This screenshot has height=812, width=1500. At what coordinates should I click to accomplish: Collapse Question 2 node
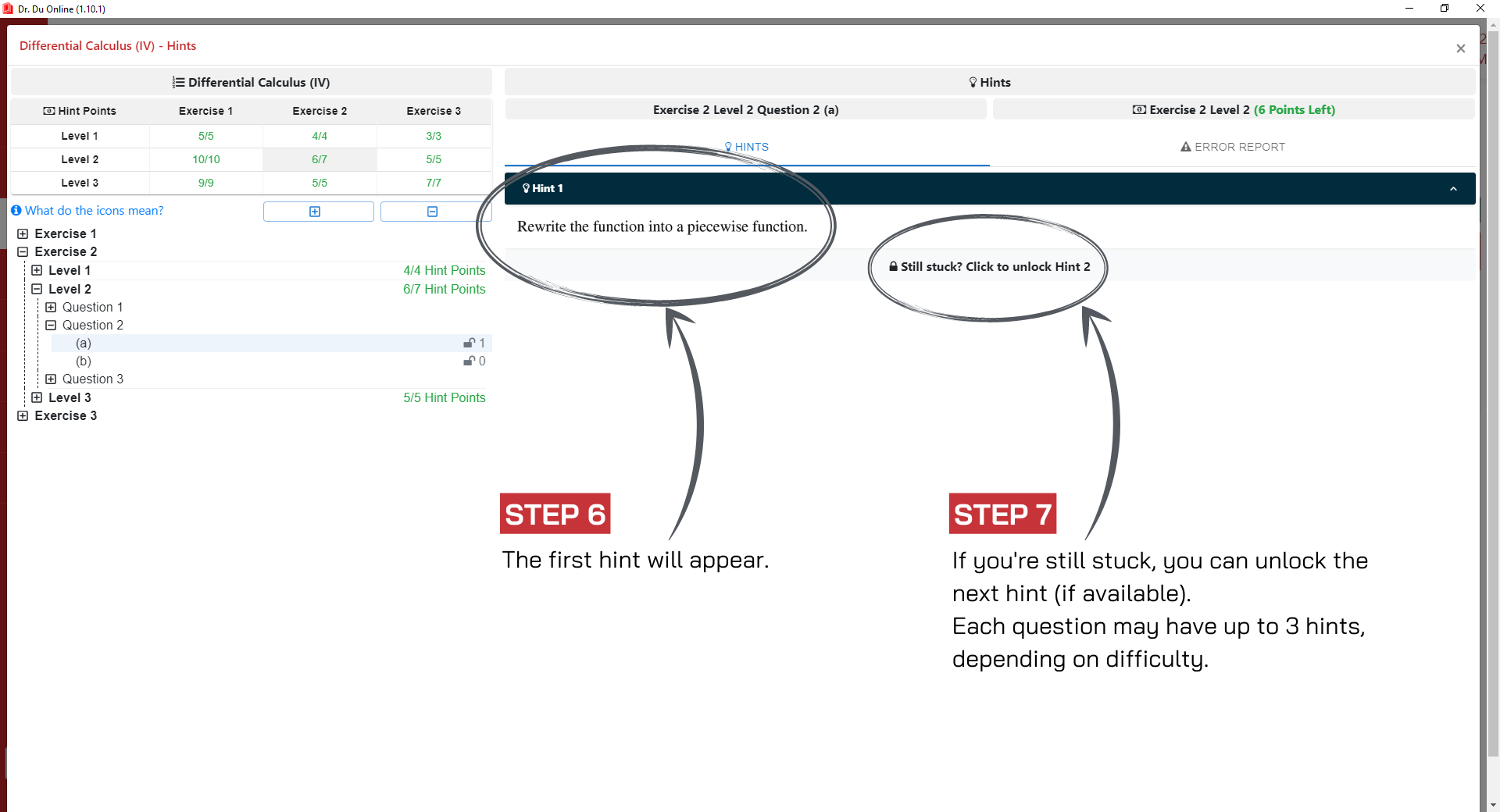51,326
